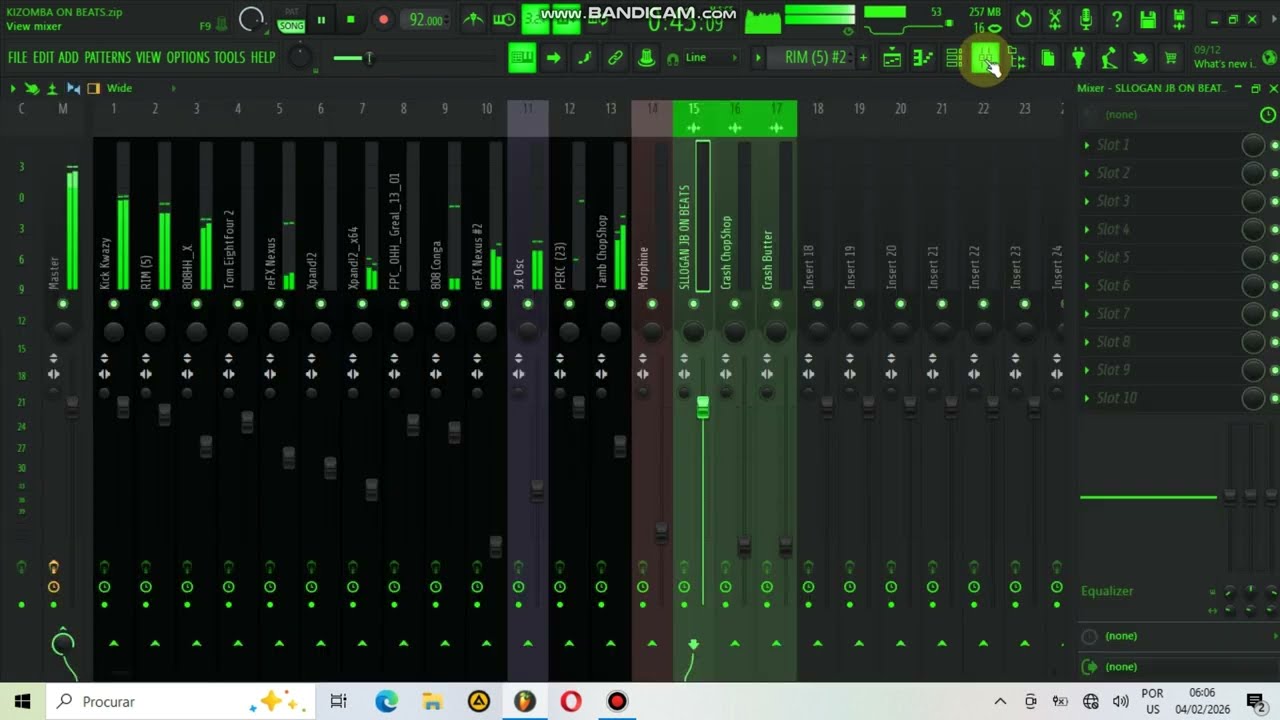Open the ADD menu
This screenshot has width=1280, height=720.
[x=68, y=58]
